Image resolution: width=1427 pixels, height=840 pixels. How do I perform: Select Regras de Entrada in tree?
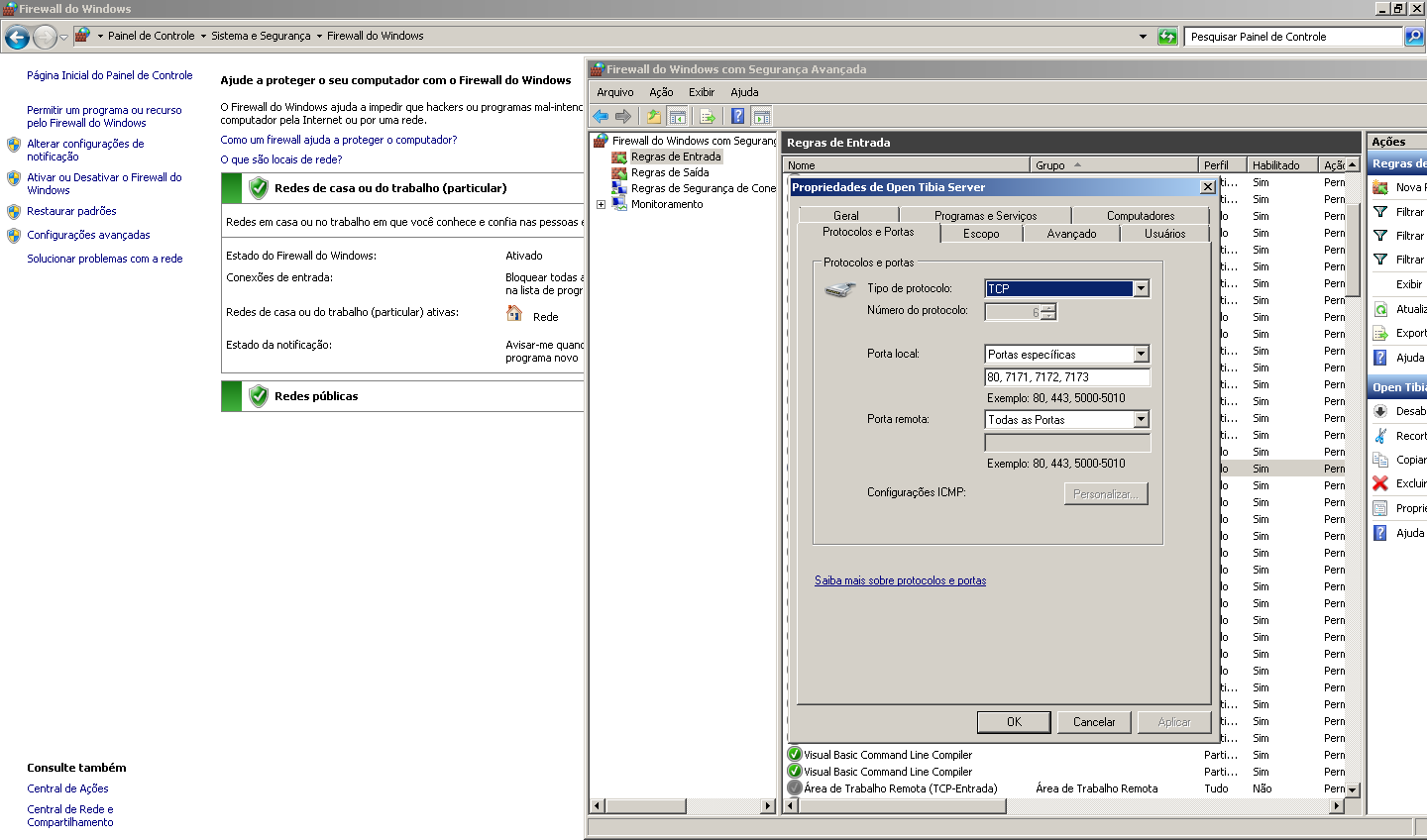pyautogui.click(x=676, y=157)
